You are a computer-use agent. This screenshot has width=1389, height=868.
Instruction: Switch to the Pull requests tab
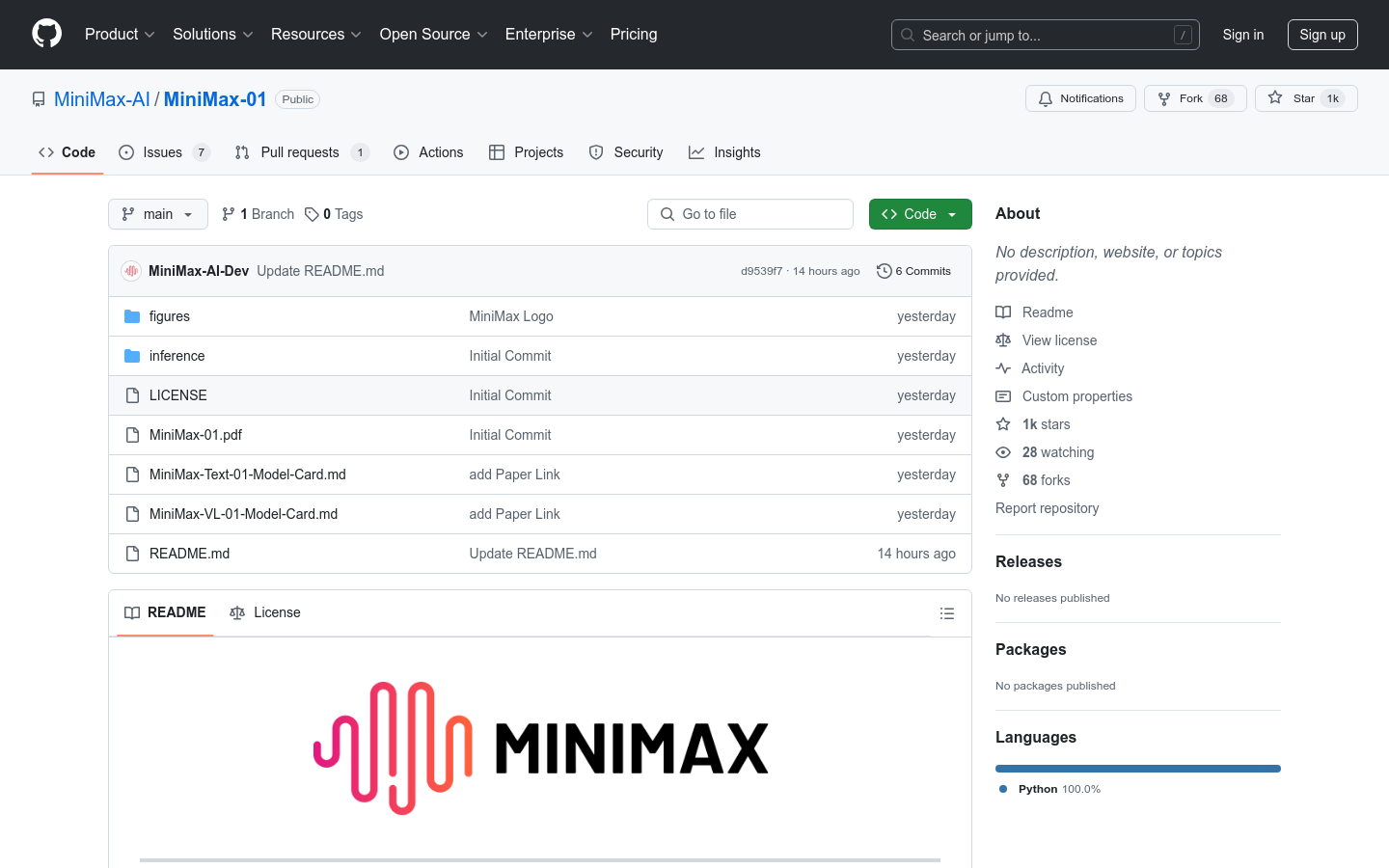click(302, 152)
